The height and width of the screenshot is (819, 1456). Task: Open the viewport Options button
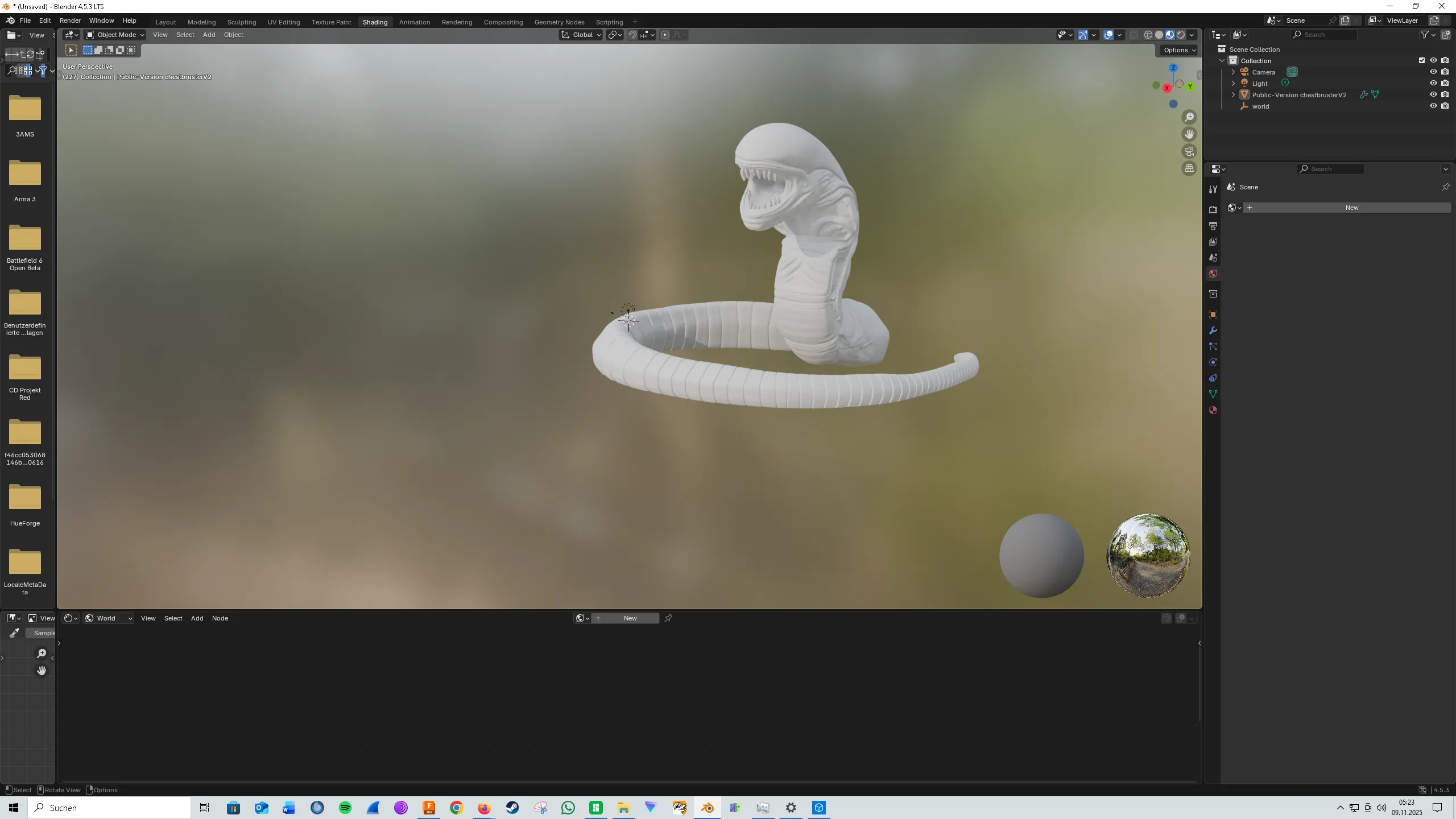tap(1180, 50)
